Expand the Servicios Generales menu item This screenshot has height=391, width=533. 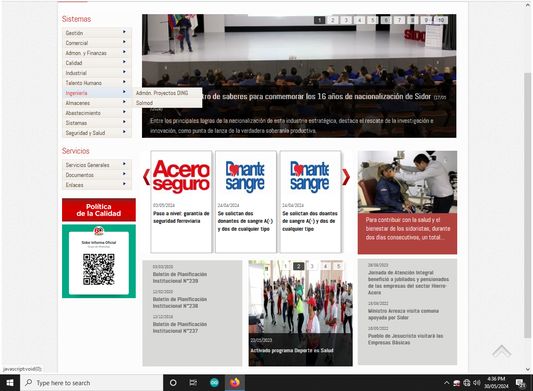[x=97, y=165]
